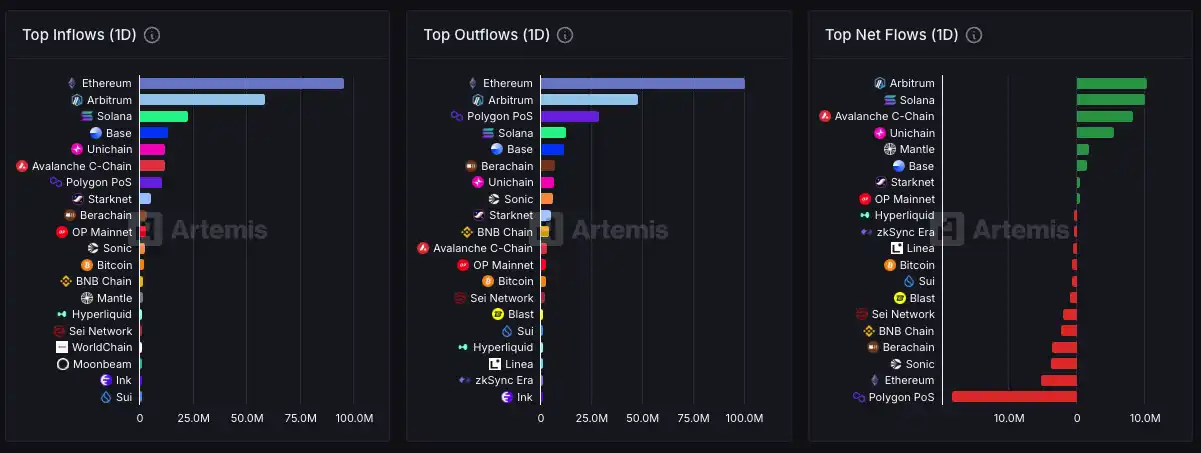Click the Blast icon in Top Net Flows
The image size is (1201, 453).
click(x=900, y=298)
